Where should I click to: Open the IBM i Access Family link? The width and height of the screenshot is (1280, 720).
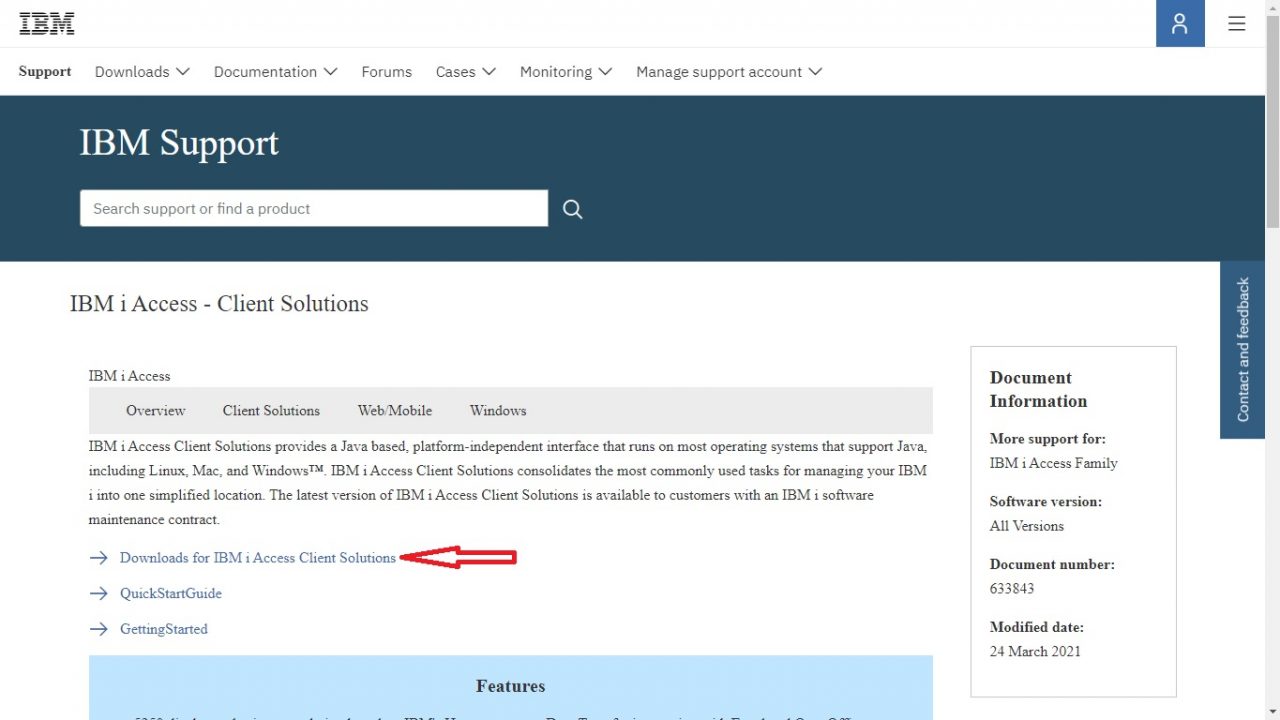[x=1053, y=463]
